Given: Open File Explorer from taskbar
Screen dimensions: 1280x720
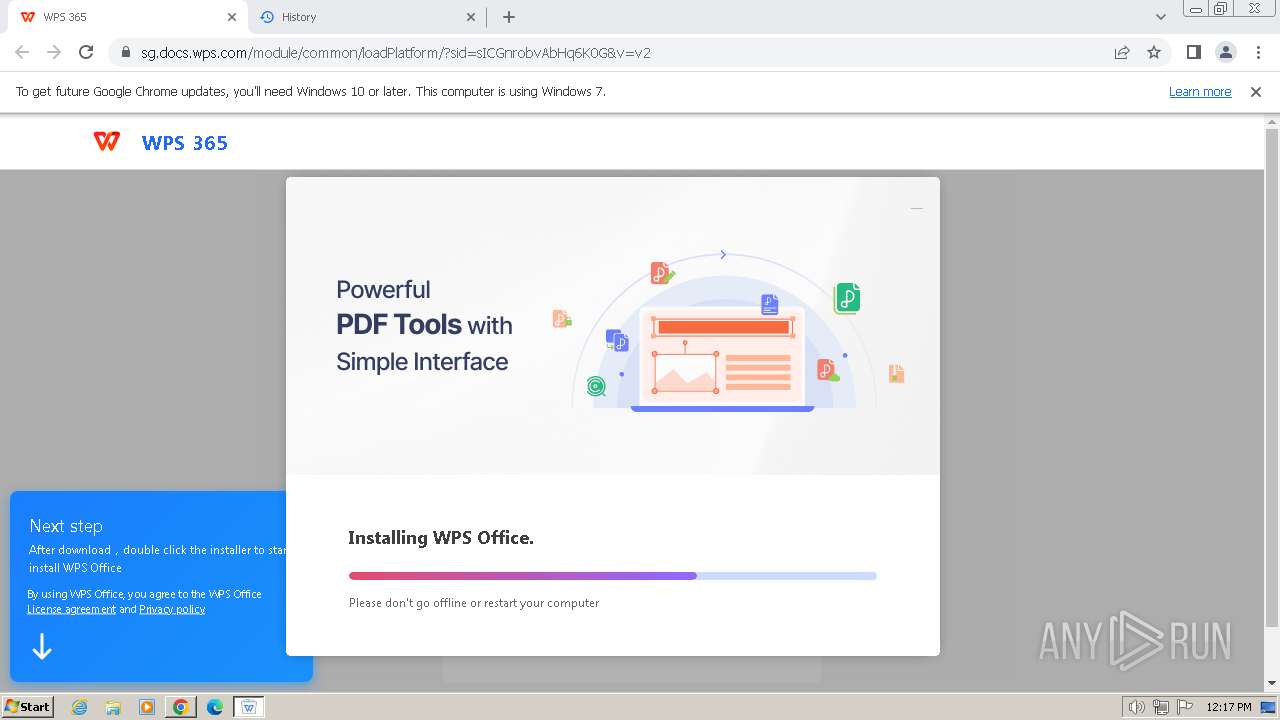Looking at the screenshot, I should (x=113, y=707).
